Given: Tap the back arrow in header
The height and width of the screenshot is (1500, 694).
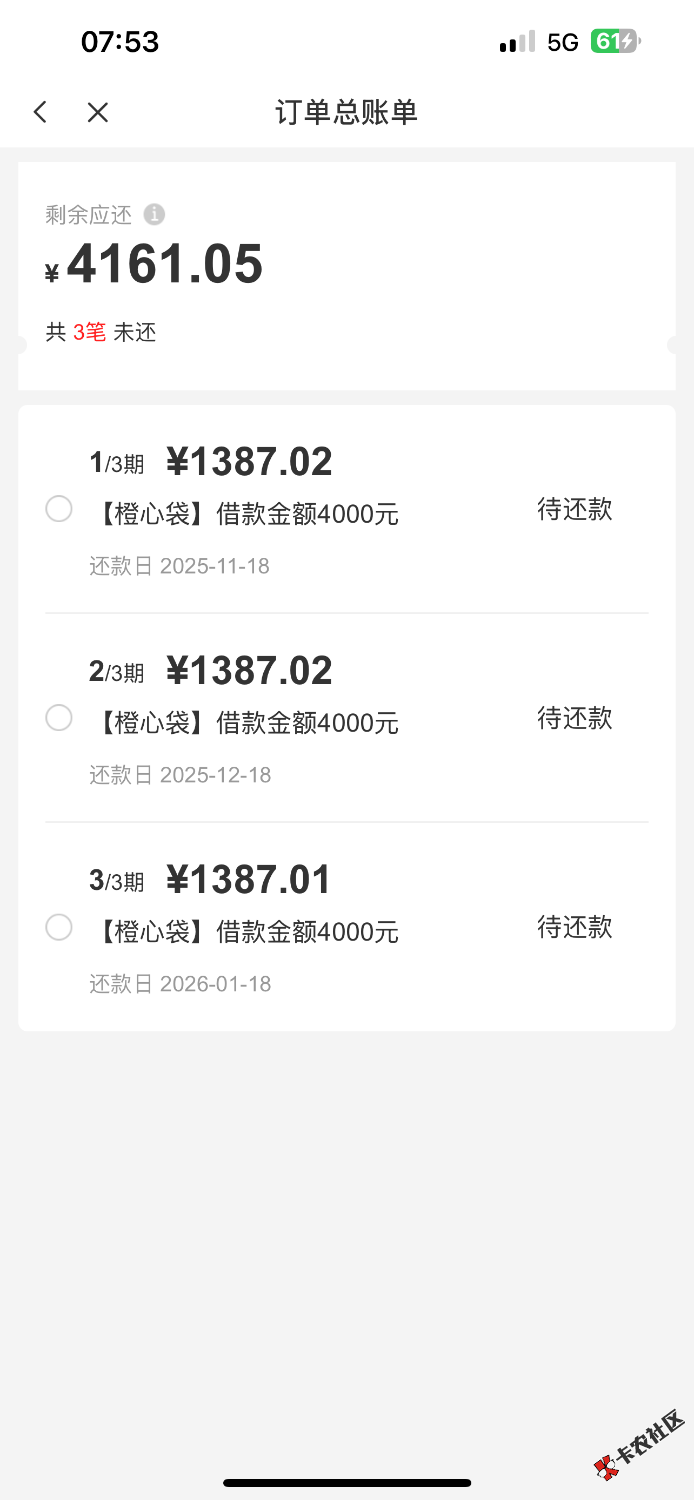Looking at the screenshot, I should (x=40, y=112).
